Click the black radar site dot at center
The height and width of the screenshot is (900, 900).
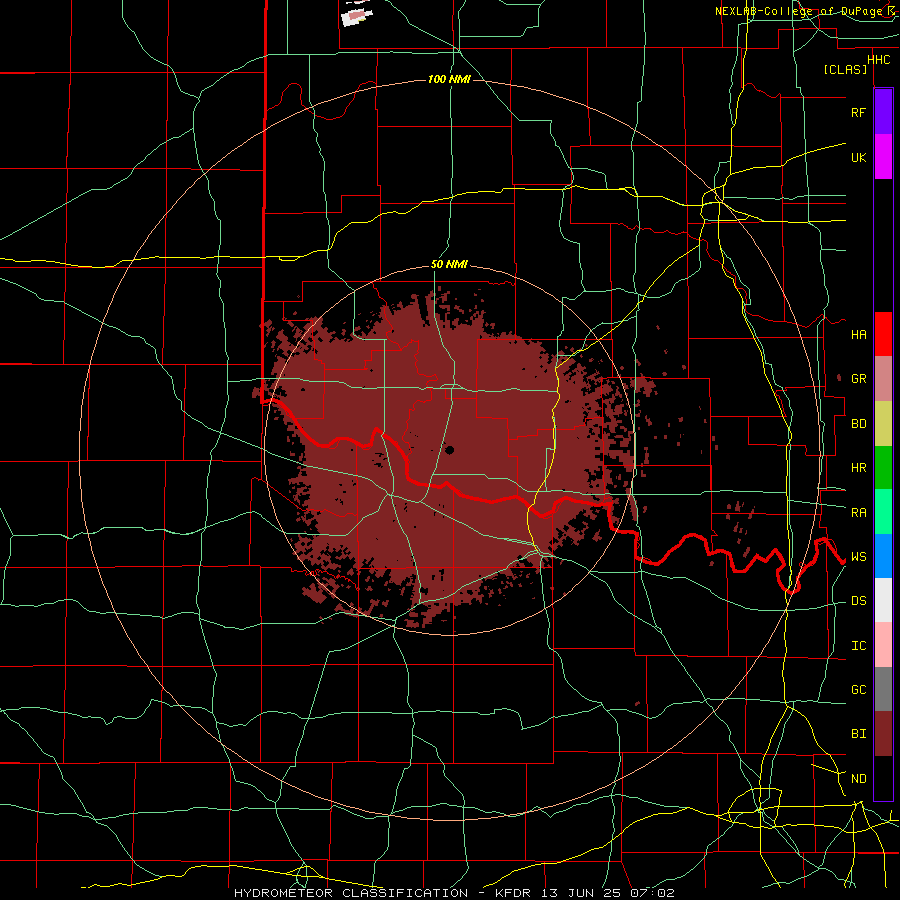[x=449, y=450]
